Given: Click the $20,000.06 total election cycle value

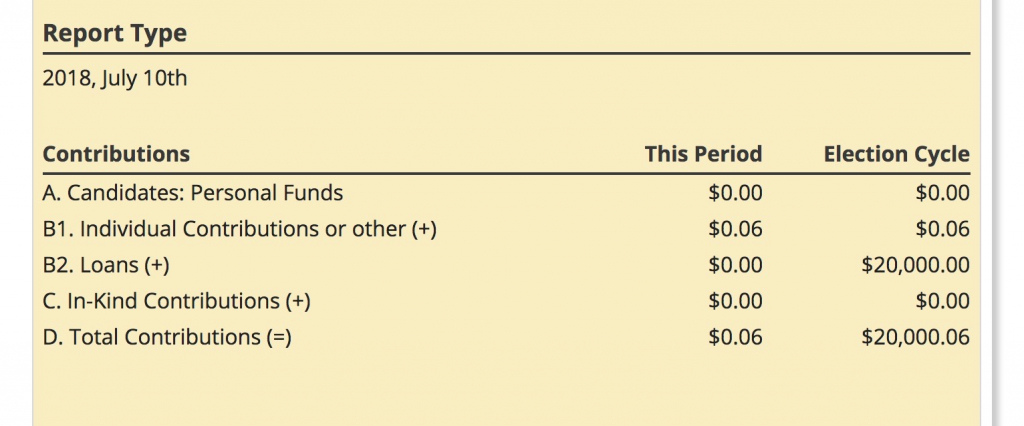Looking at the screenshot, I should tap(915, 337).
